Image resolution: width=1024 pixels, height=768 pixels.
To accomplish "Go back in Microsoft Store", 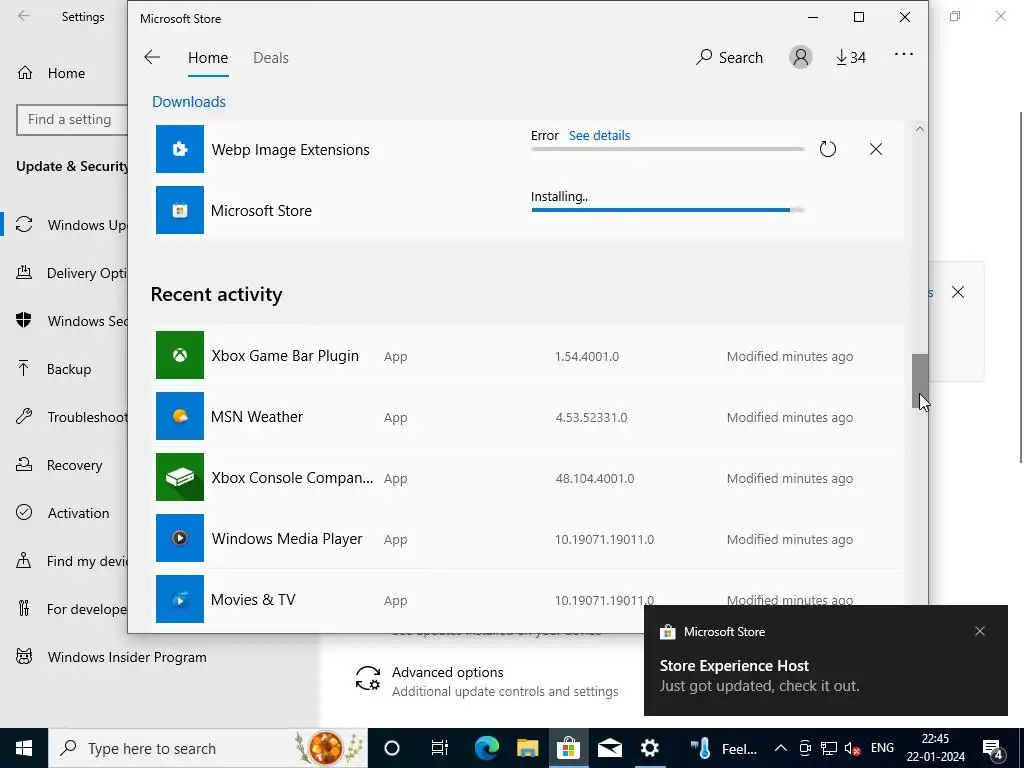I will [152, 57].
